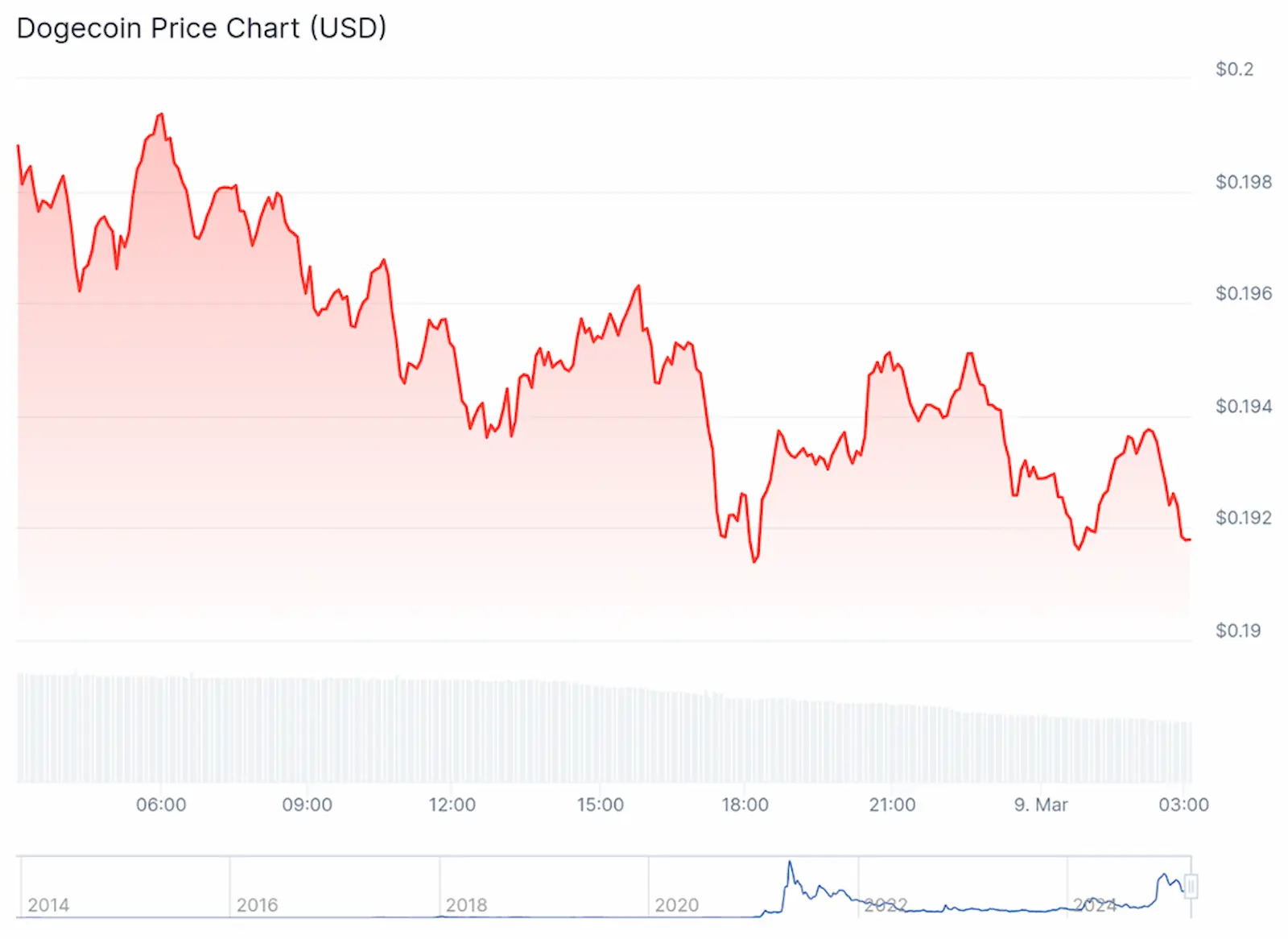Click the 21:00 time axis label
This screenshot has width=1288, height=939.
tap(892, 805)
